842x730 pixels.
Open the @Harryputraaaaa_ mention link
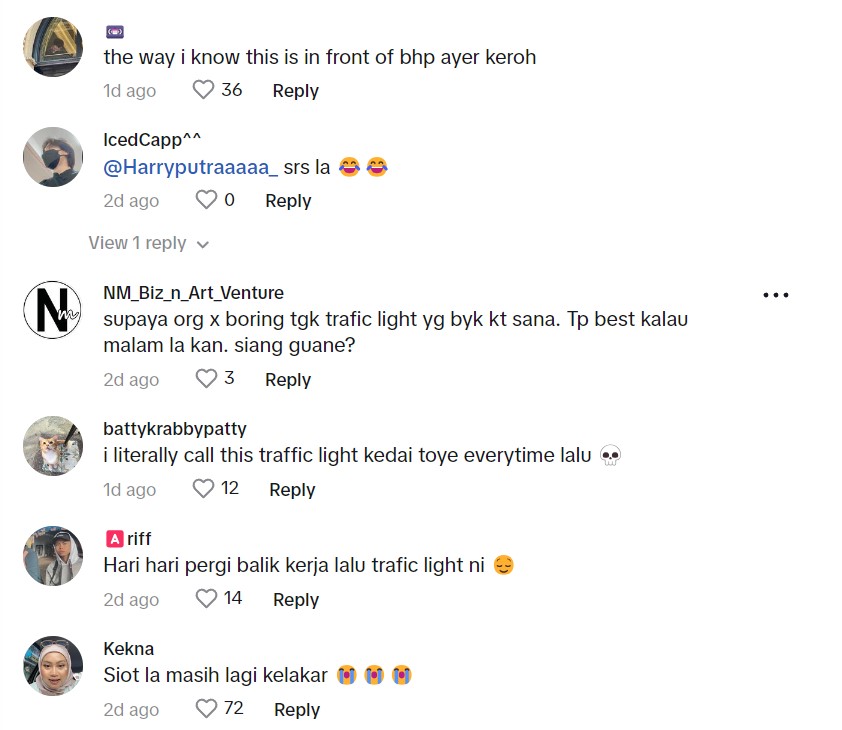(190, 167)
